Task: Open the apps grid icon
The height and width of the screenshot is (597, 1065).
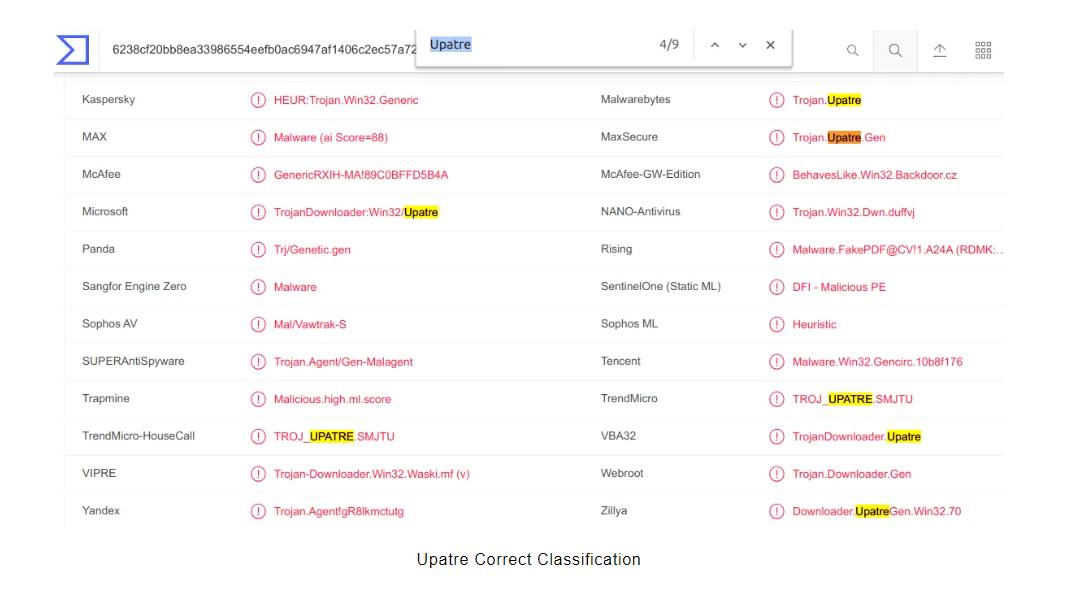Action: point(983,50)
